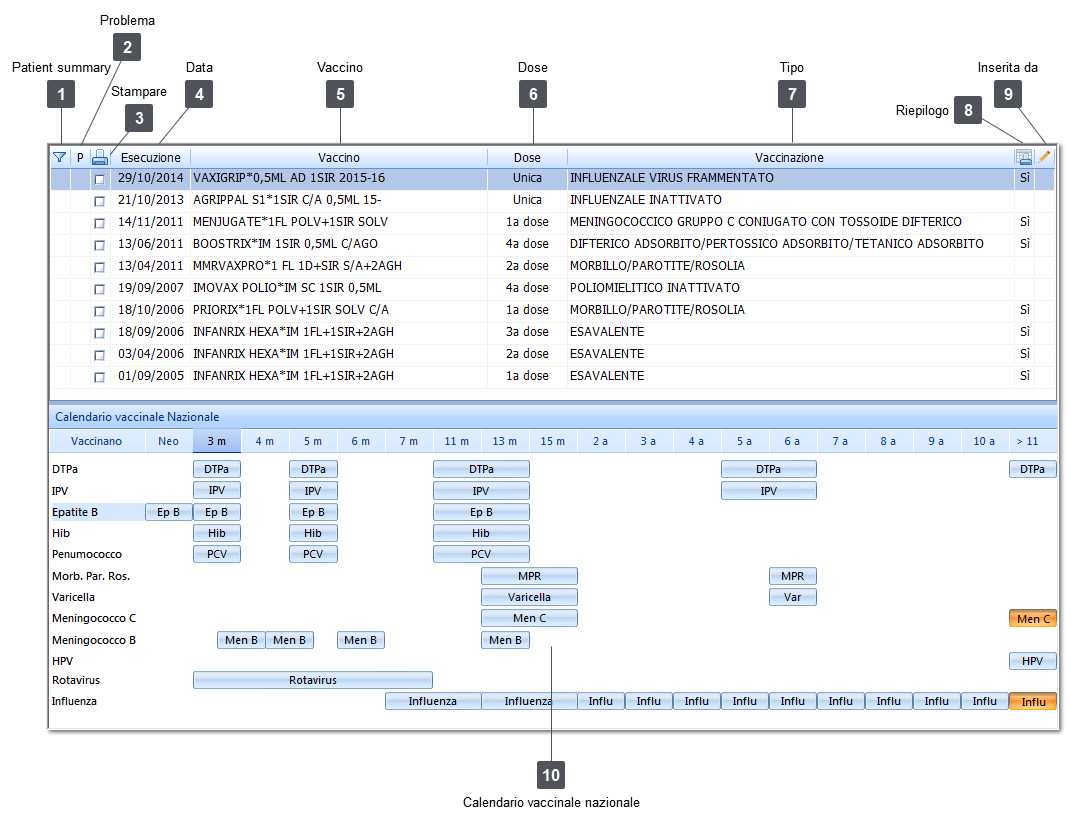Screen dimensions: 1071x826
Task: Select the IMOVAX POLIO*IM SC 1SIR 0,5ML entry
Action: 287,288
